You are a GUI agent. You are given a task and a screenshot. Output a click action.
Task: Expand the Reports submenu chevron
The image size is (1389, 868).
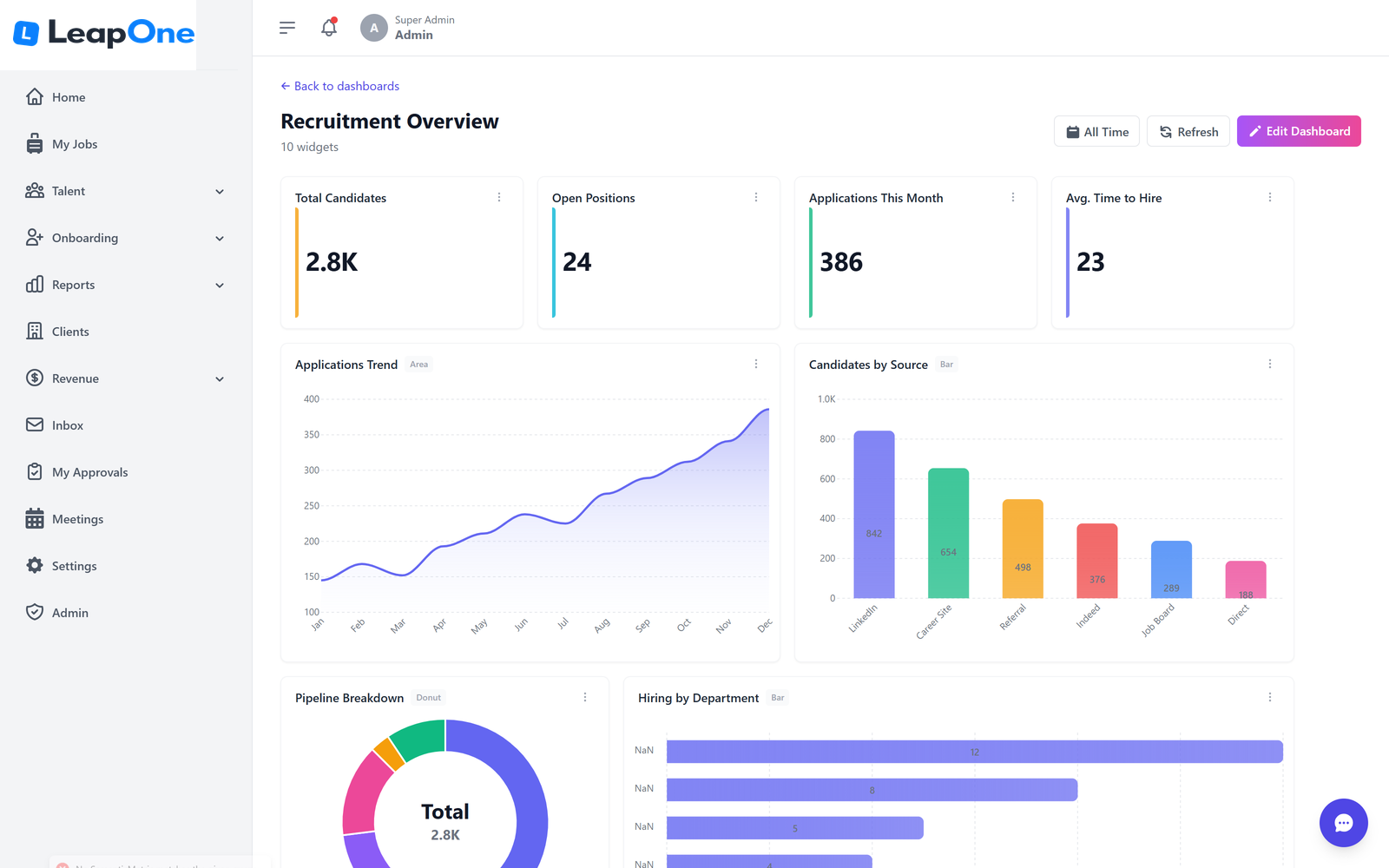(220, 286)
